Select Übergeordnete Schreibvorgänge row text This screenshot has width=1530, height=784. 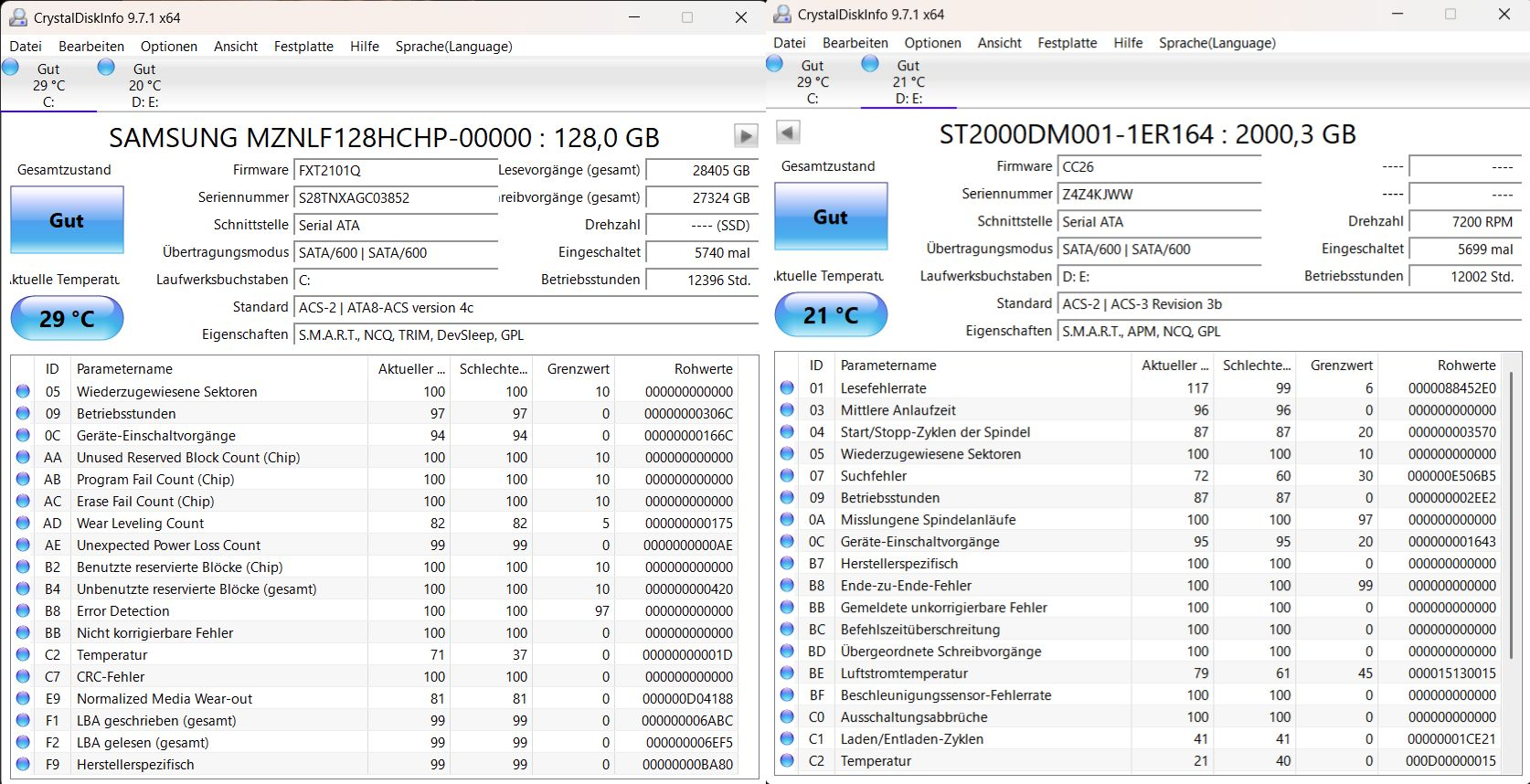point(941,651)
